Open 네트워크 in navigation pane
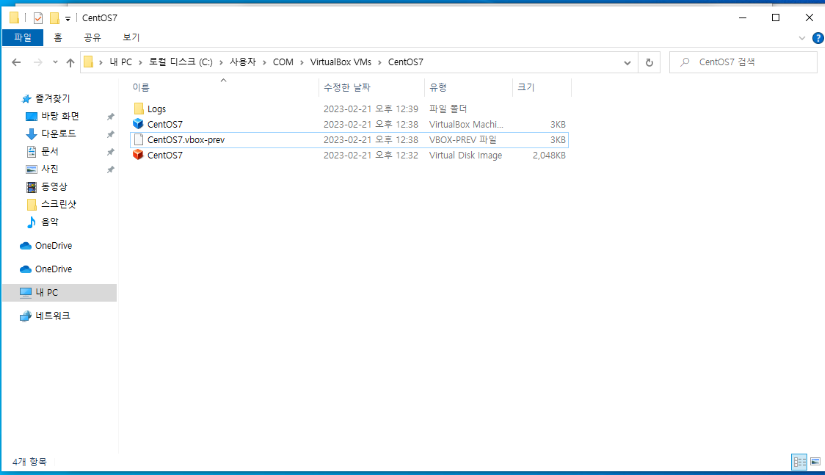Viewport: 825px width, 475px height. [52, 316]
